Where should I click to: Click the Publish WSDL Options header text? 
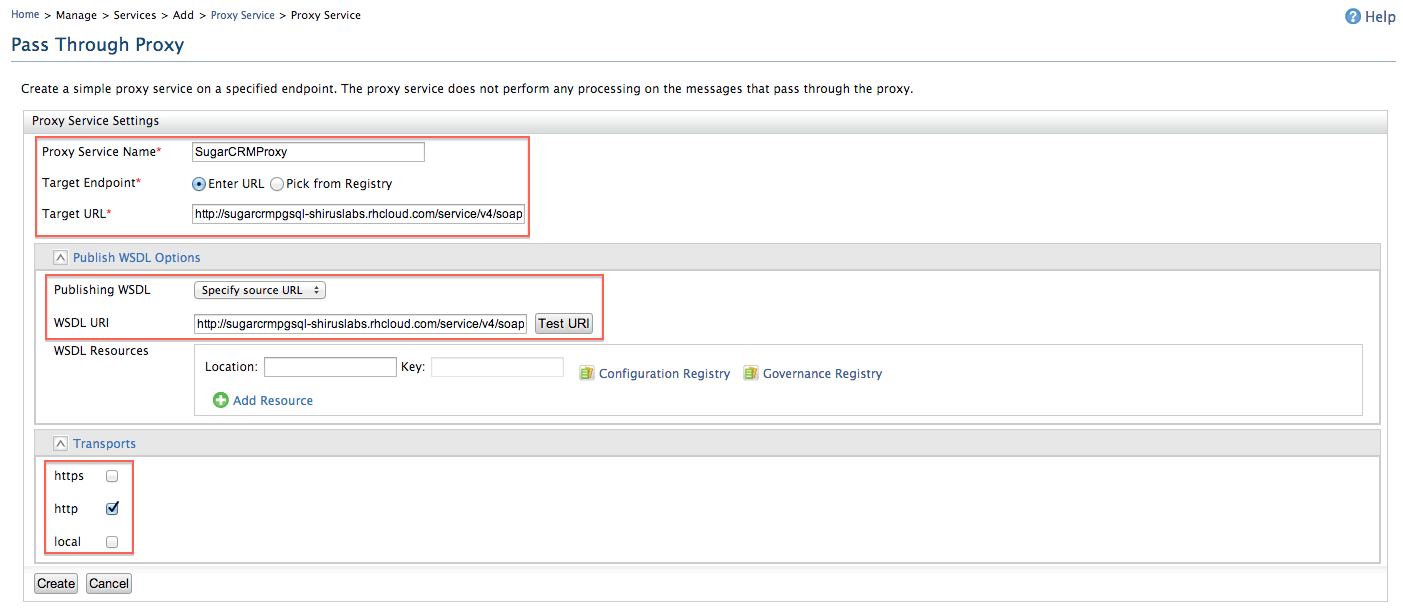(136, 257)
